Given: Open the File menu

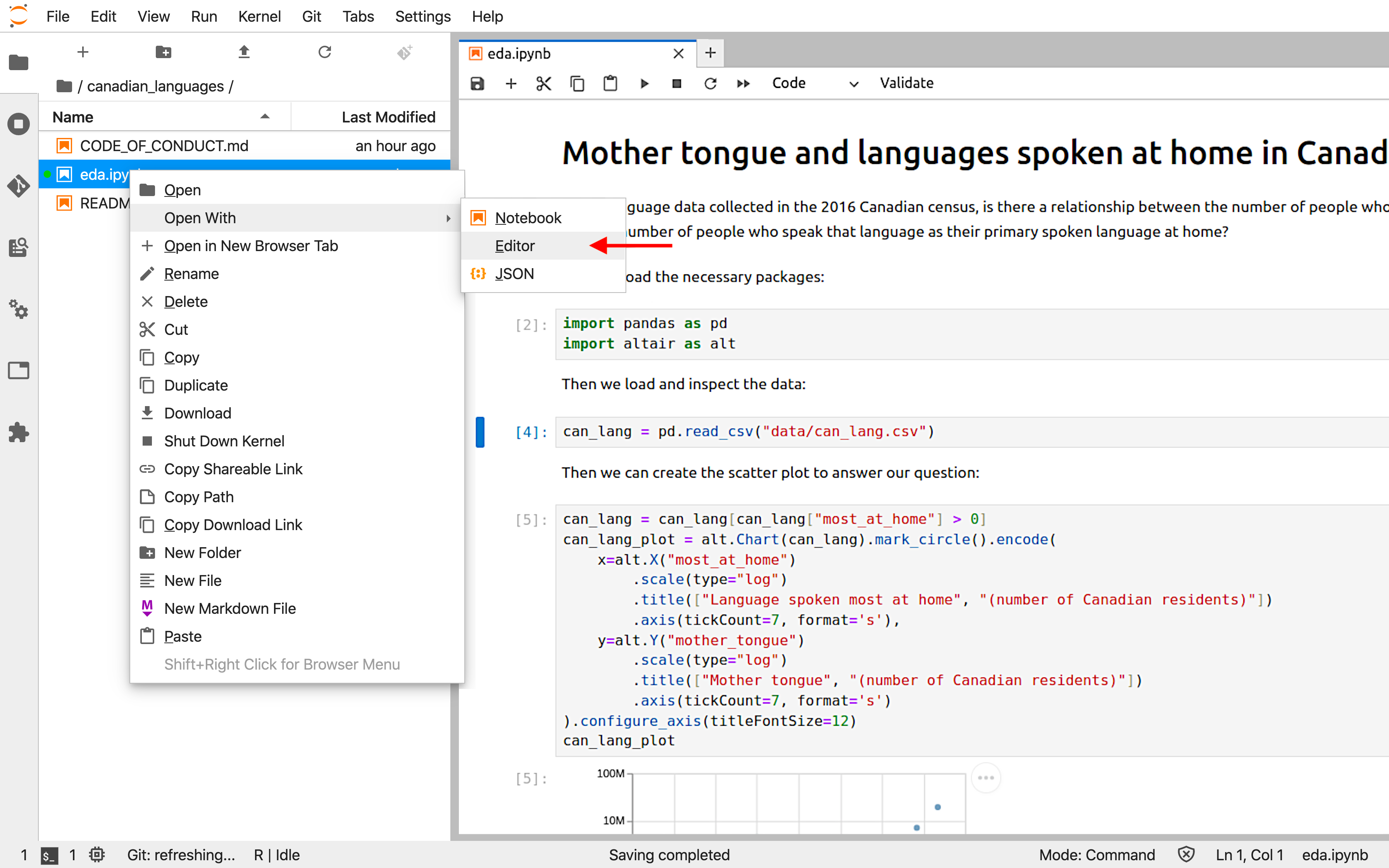Looking at the screenshot, I should (57, 17).
